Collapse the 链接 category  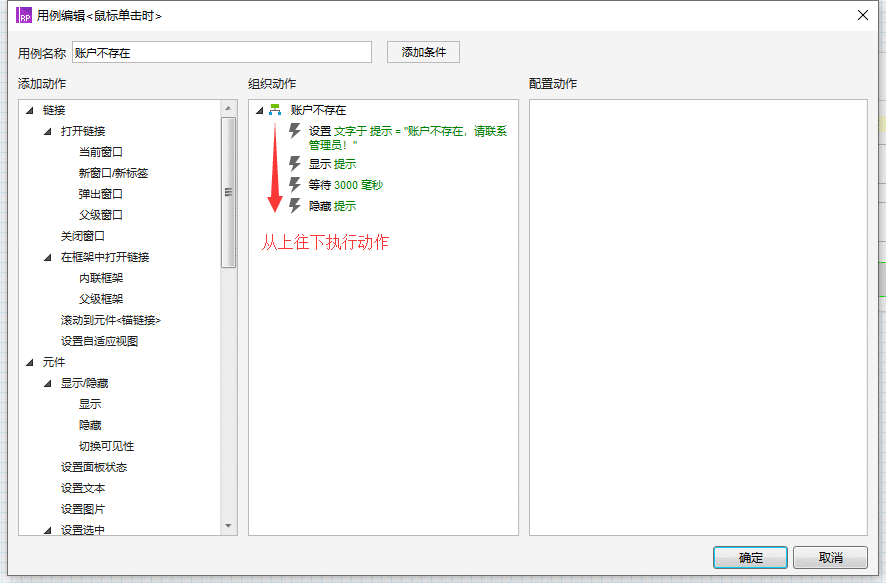pos(30,110)
